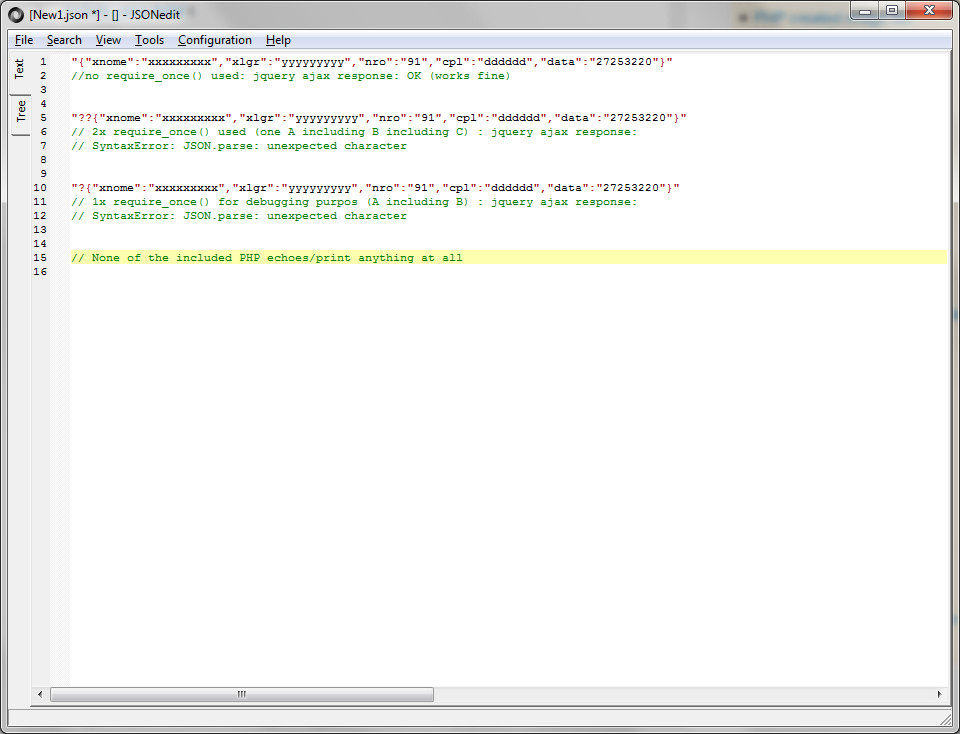The width and height of the screenshot is (960, 734).
Task: Click the JSON string on line 1
Action: 372,62
